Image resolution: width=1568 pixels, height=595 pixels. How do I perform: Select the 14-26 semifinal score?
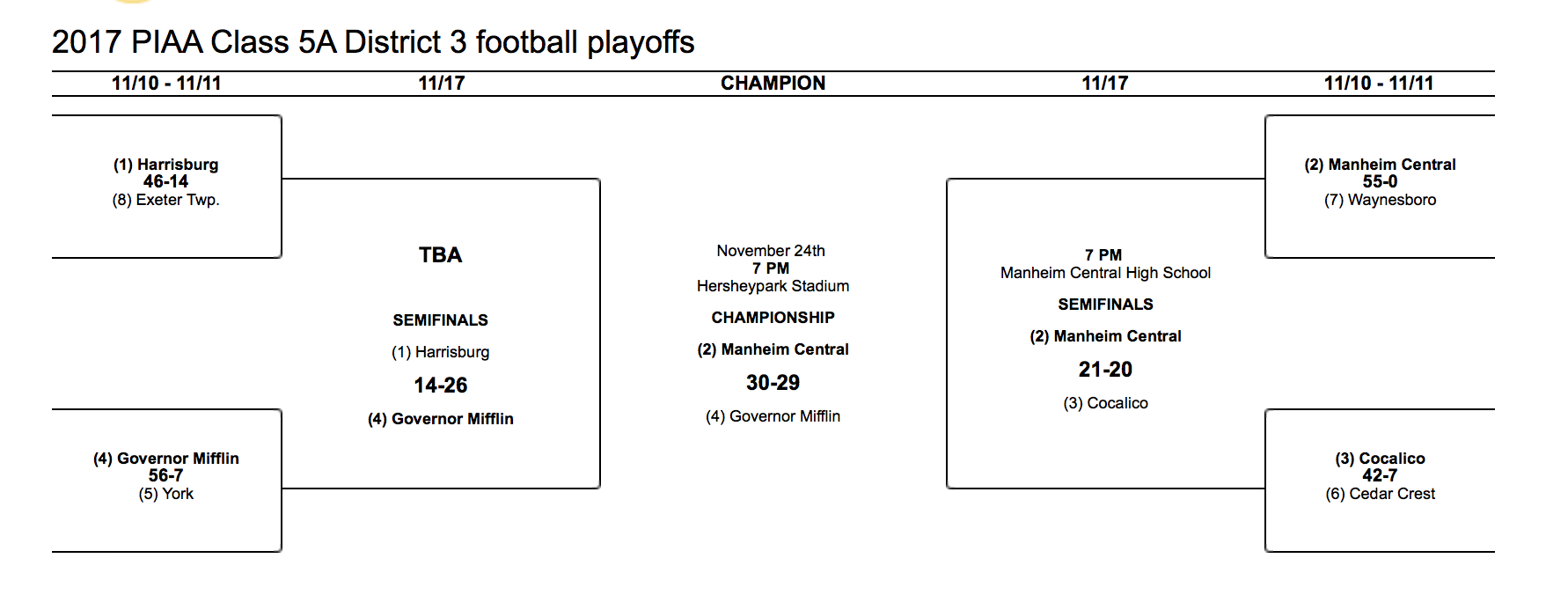tap(440, 386)
